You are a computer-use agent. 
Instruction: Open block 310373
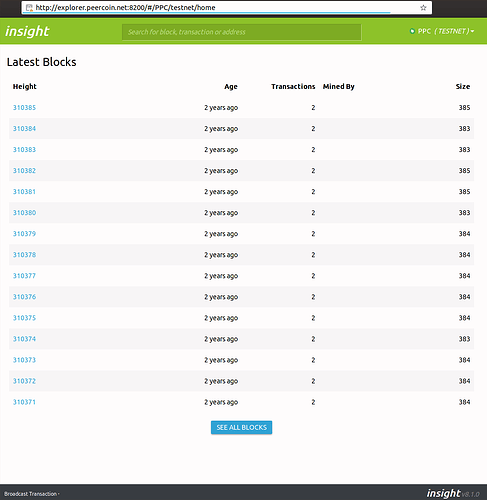click(x=24, y=360)
